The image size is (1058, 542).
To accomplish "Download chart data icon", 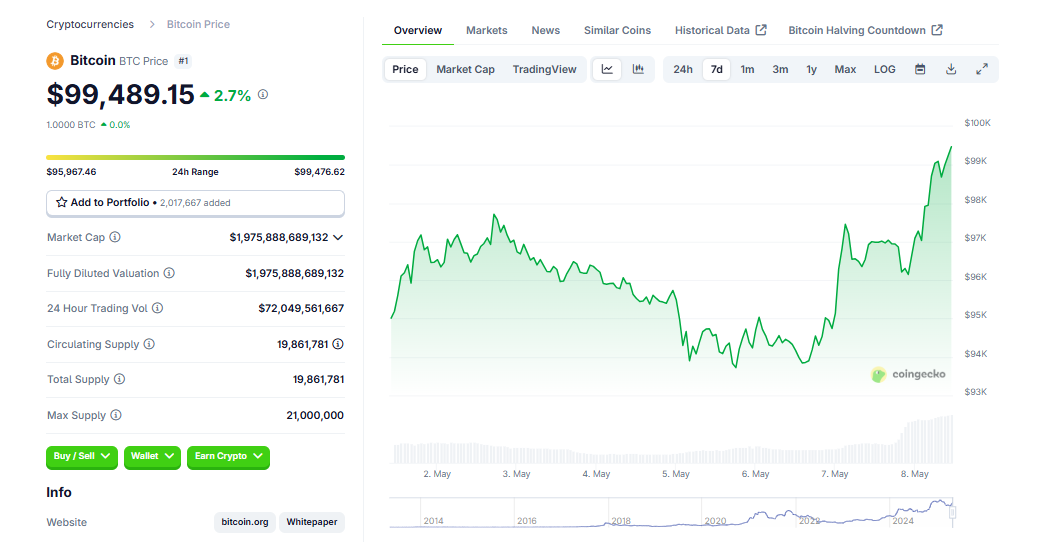I will (x=951, y=69).
